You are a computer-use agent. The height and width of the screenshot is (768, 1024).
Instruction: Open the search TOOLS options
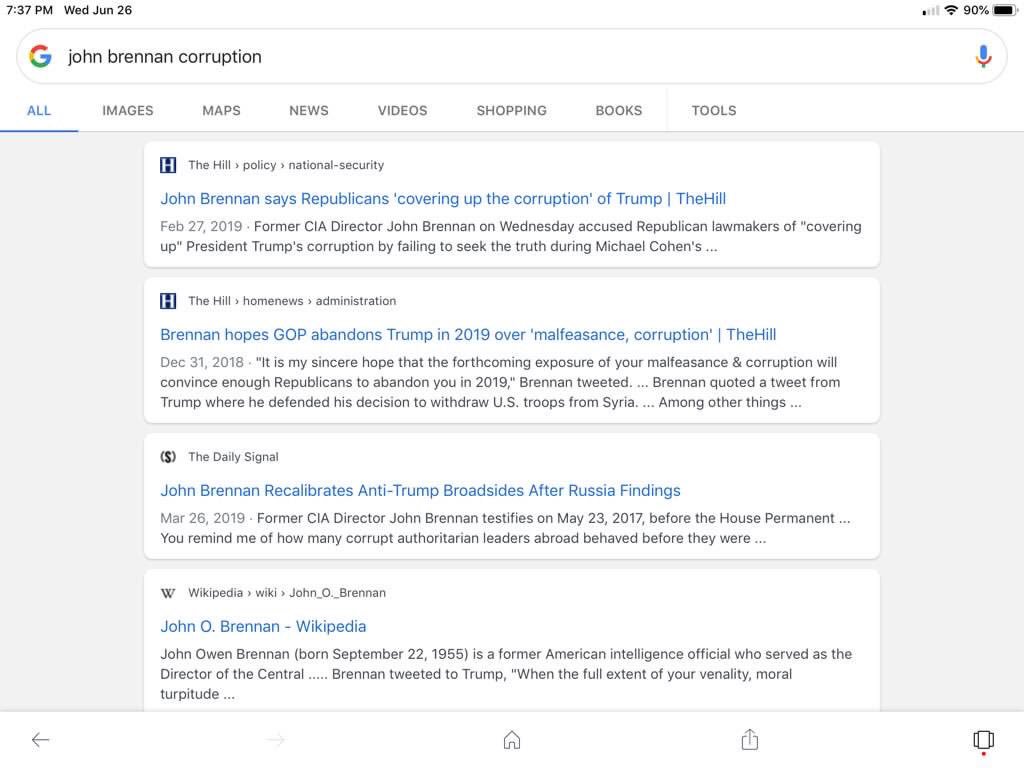714,110
